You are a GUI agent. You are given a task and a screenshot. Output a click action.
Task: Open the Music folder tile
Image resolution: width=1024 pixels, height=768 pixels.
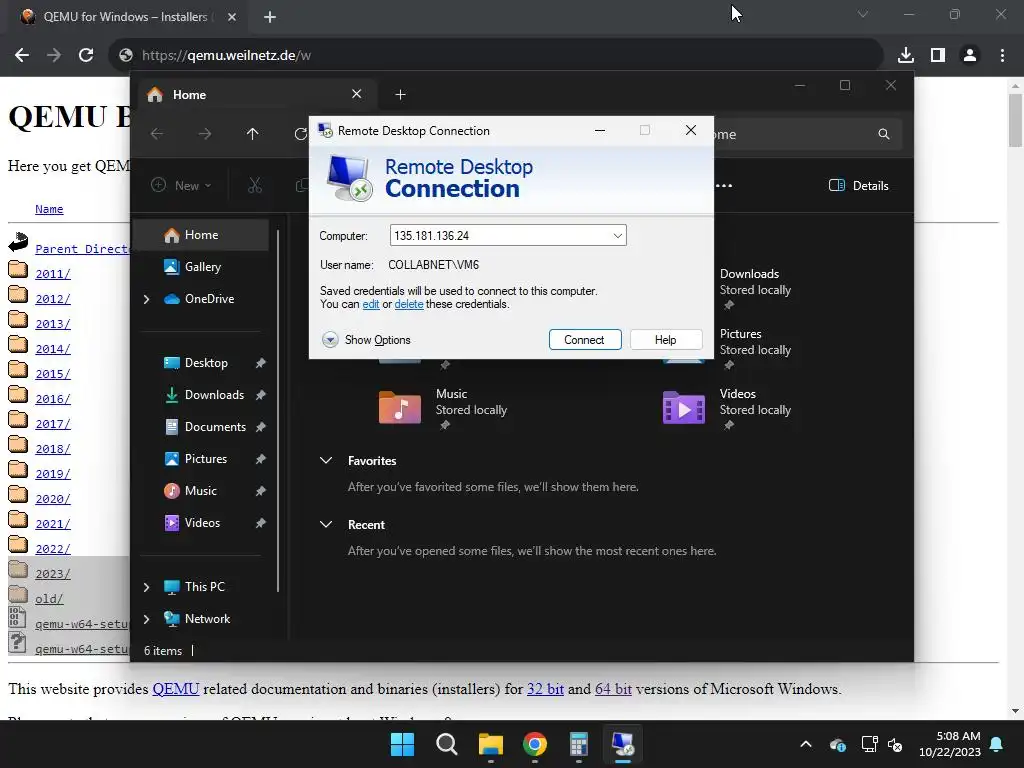pos(444,408)
